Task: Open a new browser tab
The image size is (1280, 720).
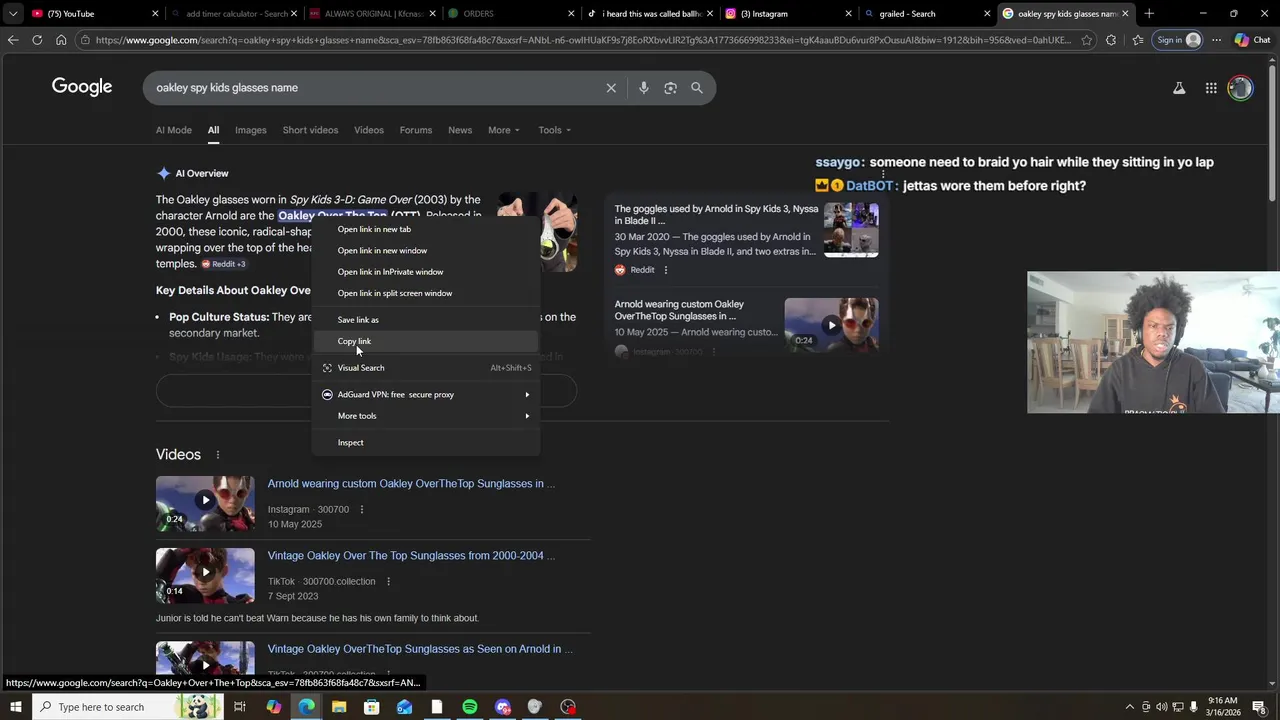Action: (x=1149, y=14)
